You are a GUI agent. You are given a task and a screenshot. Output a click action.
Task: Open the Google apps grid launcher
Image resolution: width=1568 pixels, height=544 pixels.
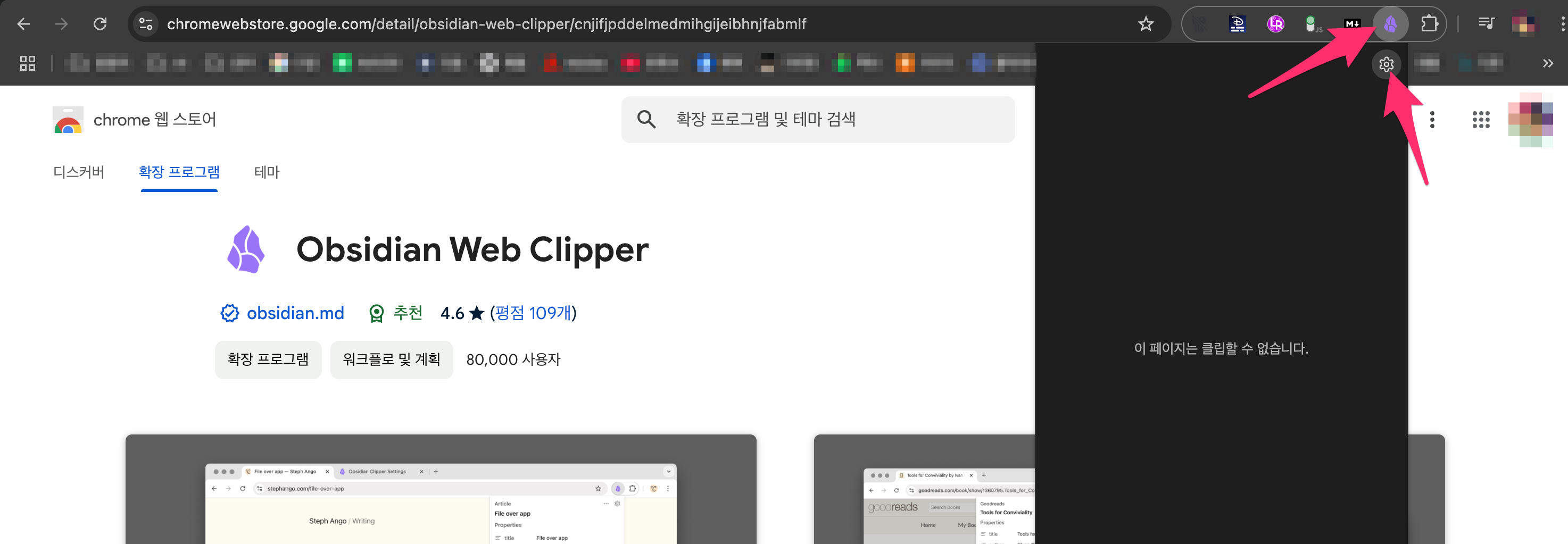[x=1480, y=119]
